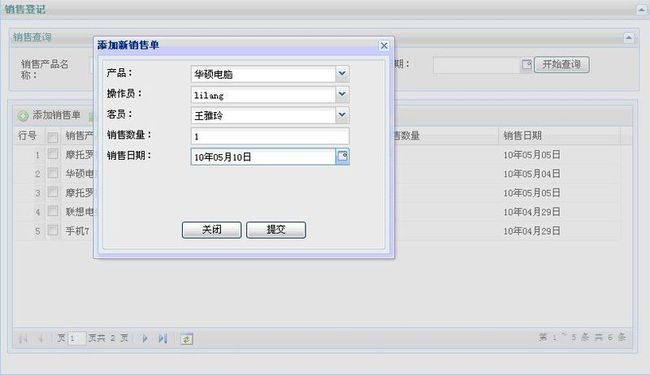The height and width of the screenshot is (375, 650).
Task: Check the checkbox for row 5
Action: point(53,230)
